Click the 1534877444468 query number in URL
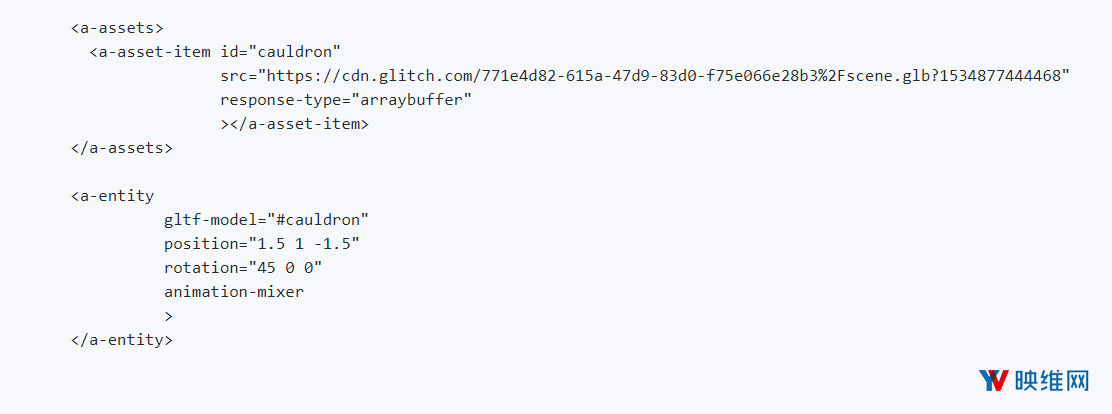 (x=1001, y=76)
